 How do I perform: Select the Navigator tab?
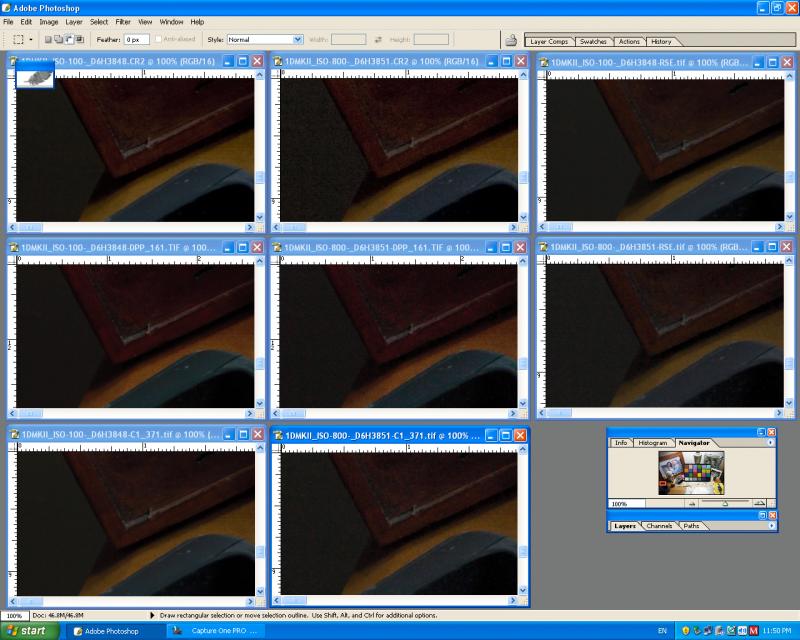pyautogui.click(x=693, y=442)
